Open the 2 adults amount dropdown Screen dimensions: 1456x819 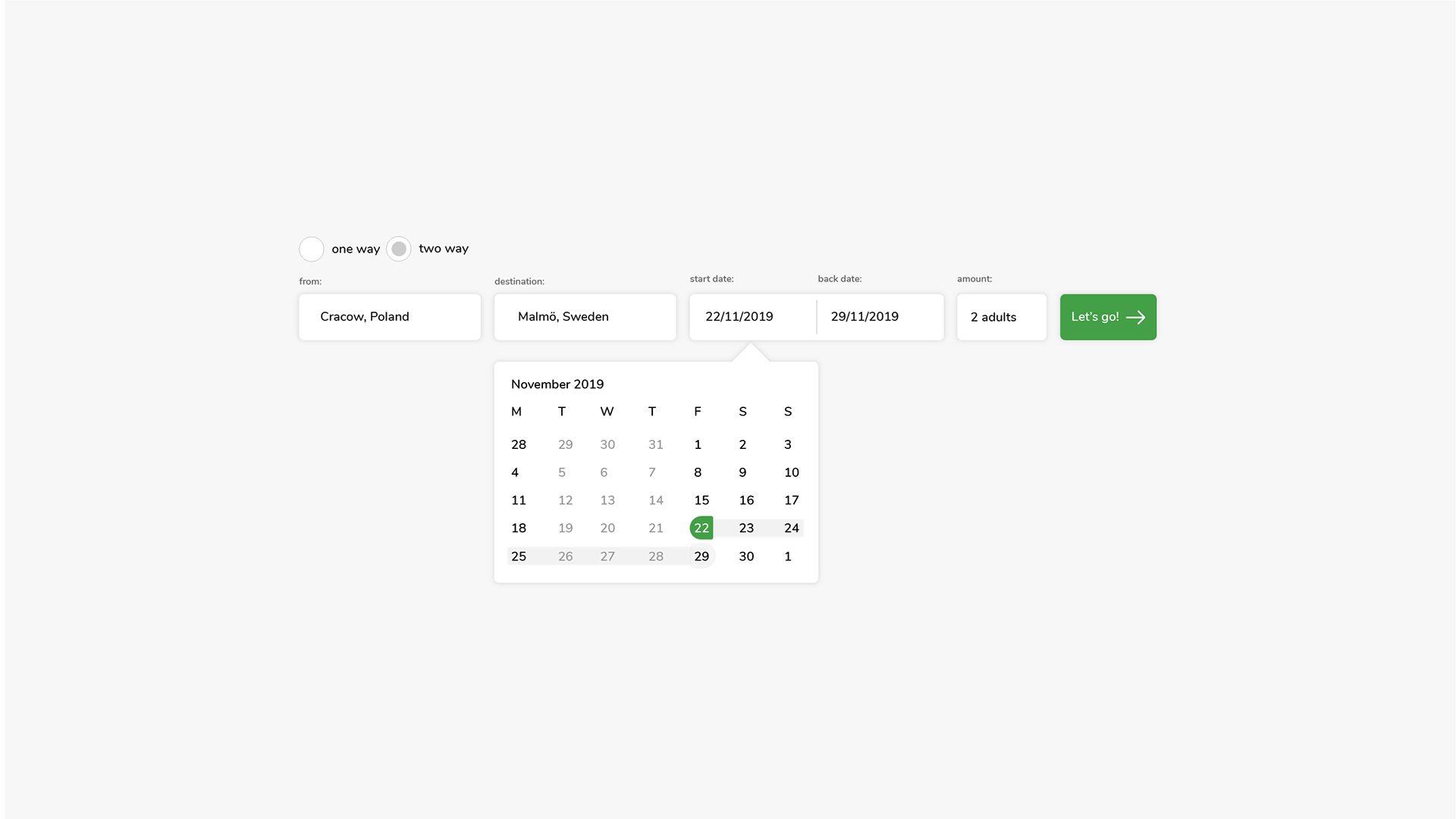coord(1001,317)
